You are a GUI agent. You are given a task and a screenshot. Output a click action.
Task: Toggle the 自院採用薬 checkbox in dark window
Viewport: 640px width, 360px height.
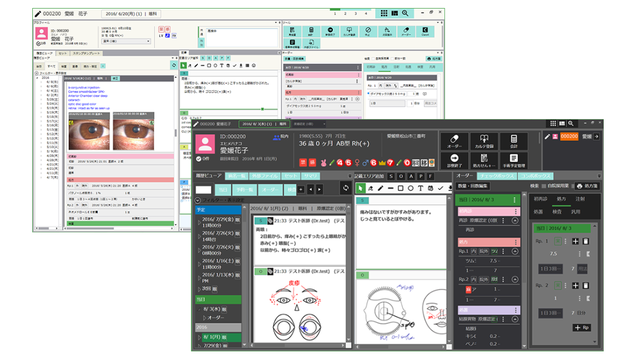click(x=544, y=186)
